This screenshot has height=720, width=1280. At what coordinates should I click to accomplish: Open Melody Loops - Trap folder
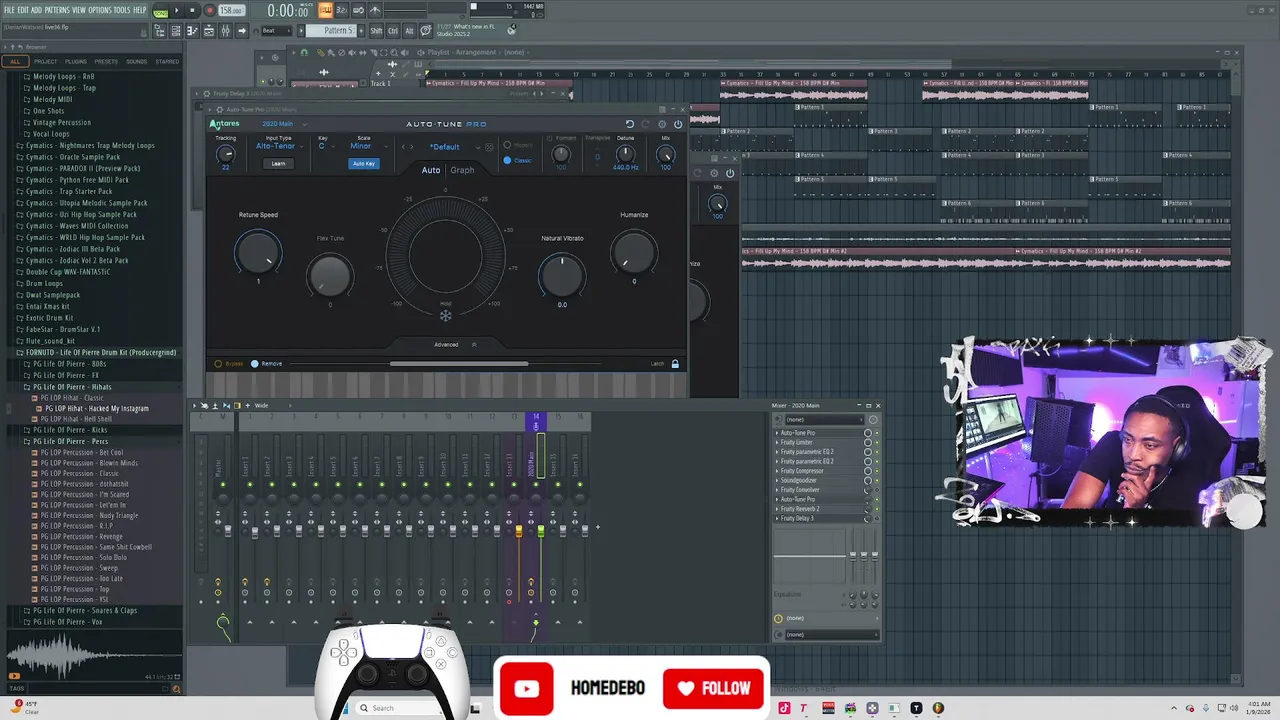[65, 88]
